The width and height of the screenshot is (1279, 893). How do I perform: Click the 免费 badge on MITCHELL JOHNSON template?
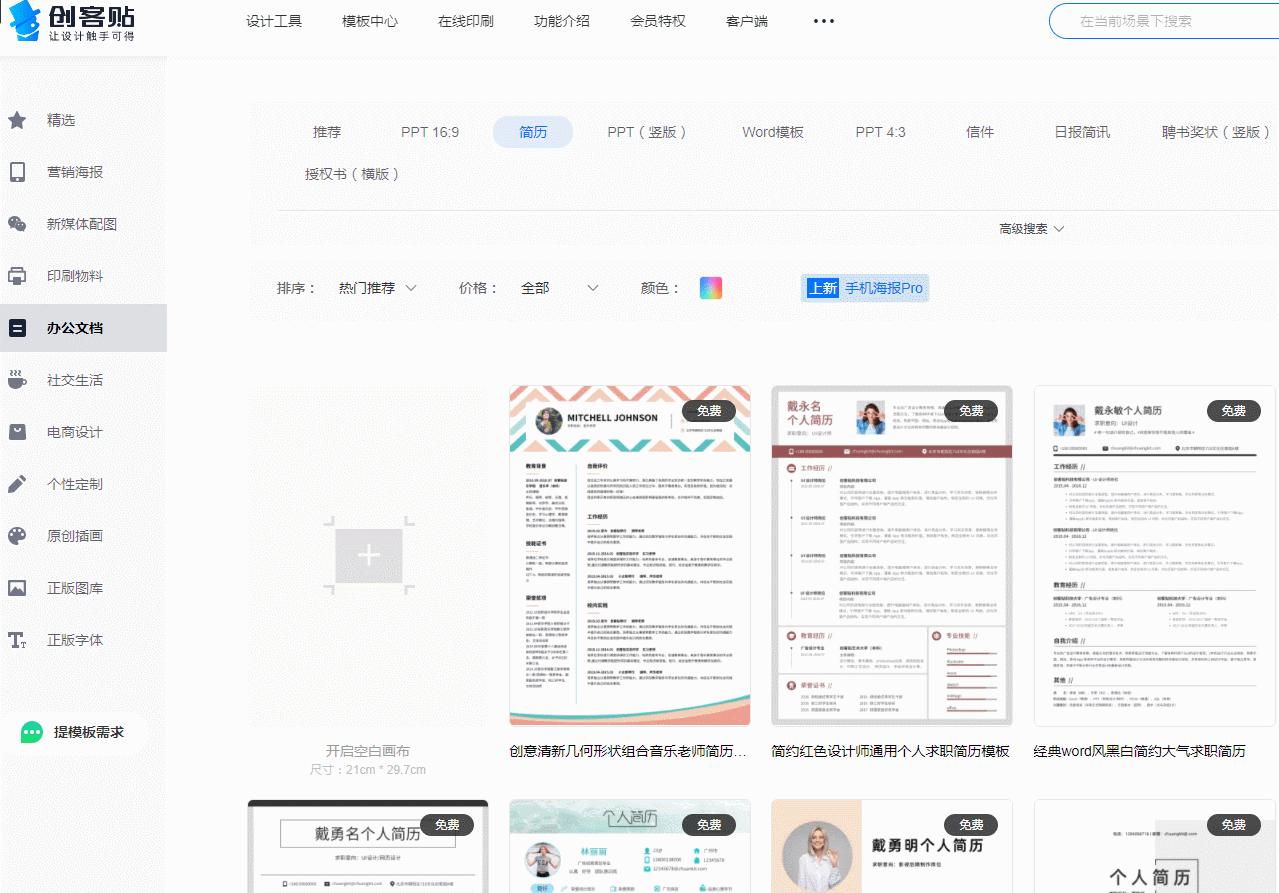click(709, 411)
